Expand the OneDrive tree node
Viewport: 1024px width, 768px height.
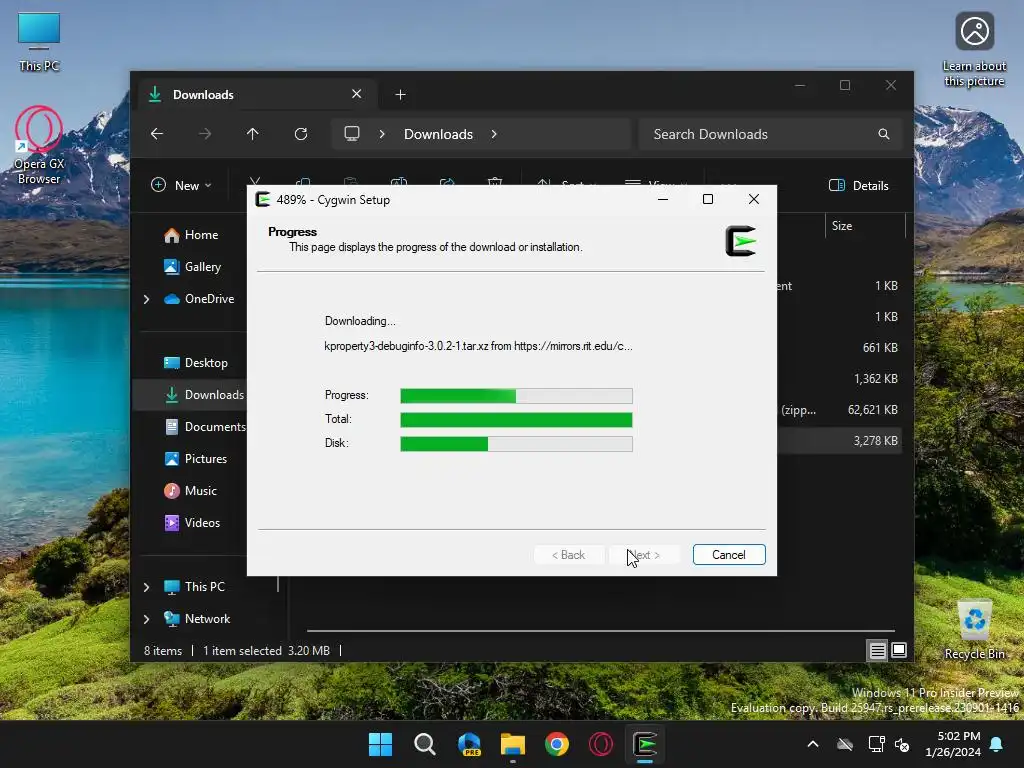(x=146, y=299)
